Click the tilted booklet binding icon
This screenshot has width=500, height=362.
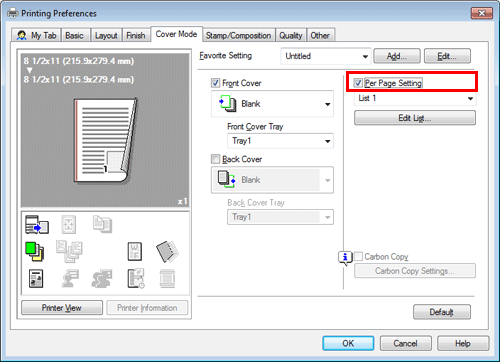pos(167,252)
